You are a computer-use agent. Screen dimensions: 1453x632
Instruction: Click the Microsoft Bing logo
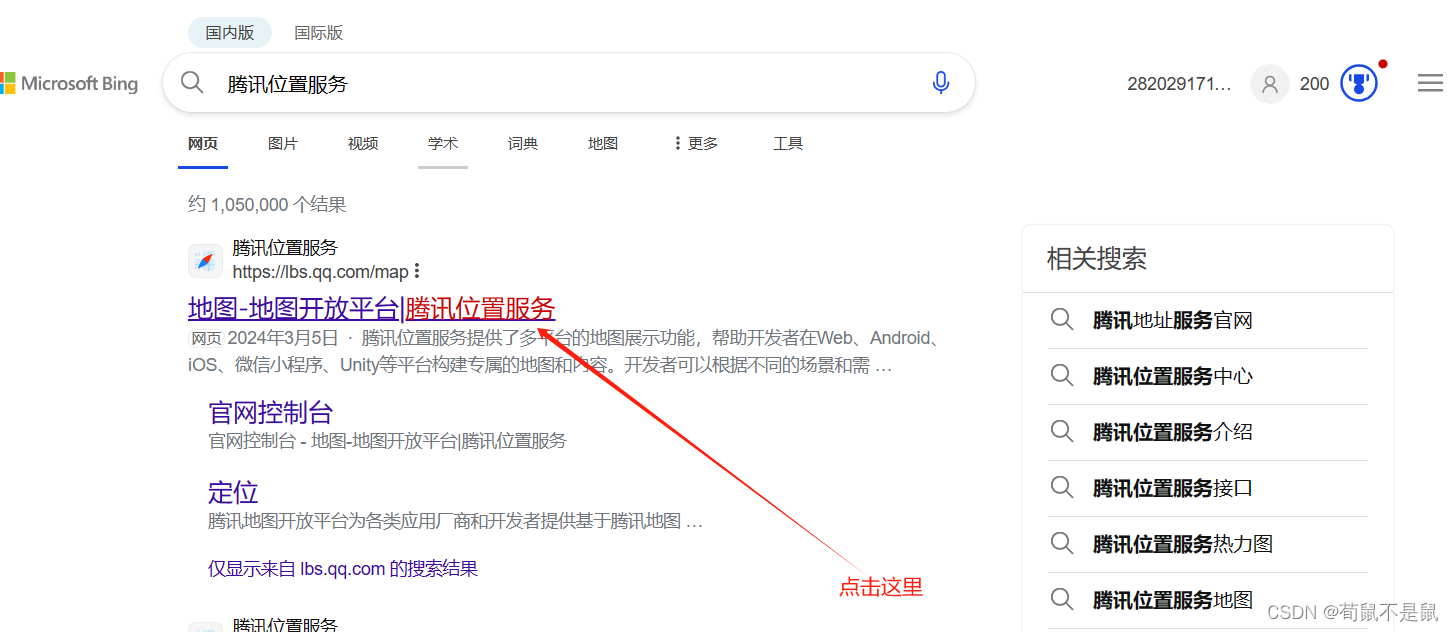tap(69, 83)
